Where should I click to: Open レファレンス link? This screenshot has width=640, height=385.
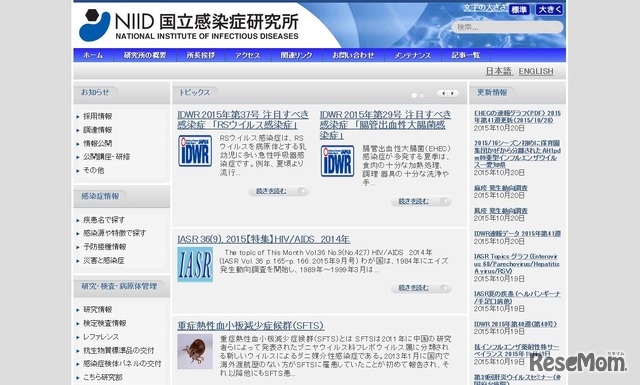point(101,337)
